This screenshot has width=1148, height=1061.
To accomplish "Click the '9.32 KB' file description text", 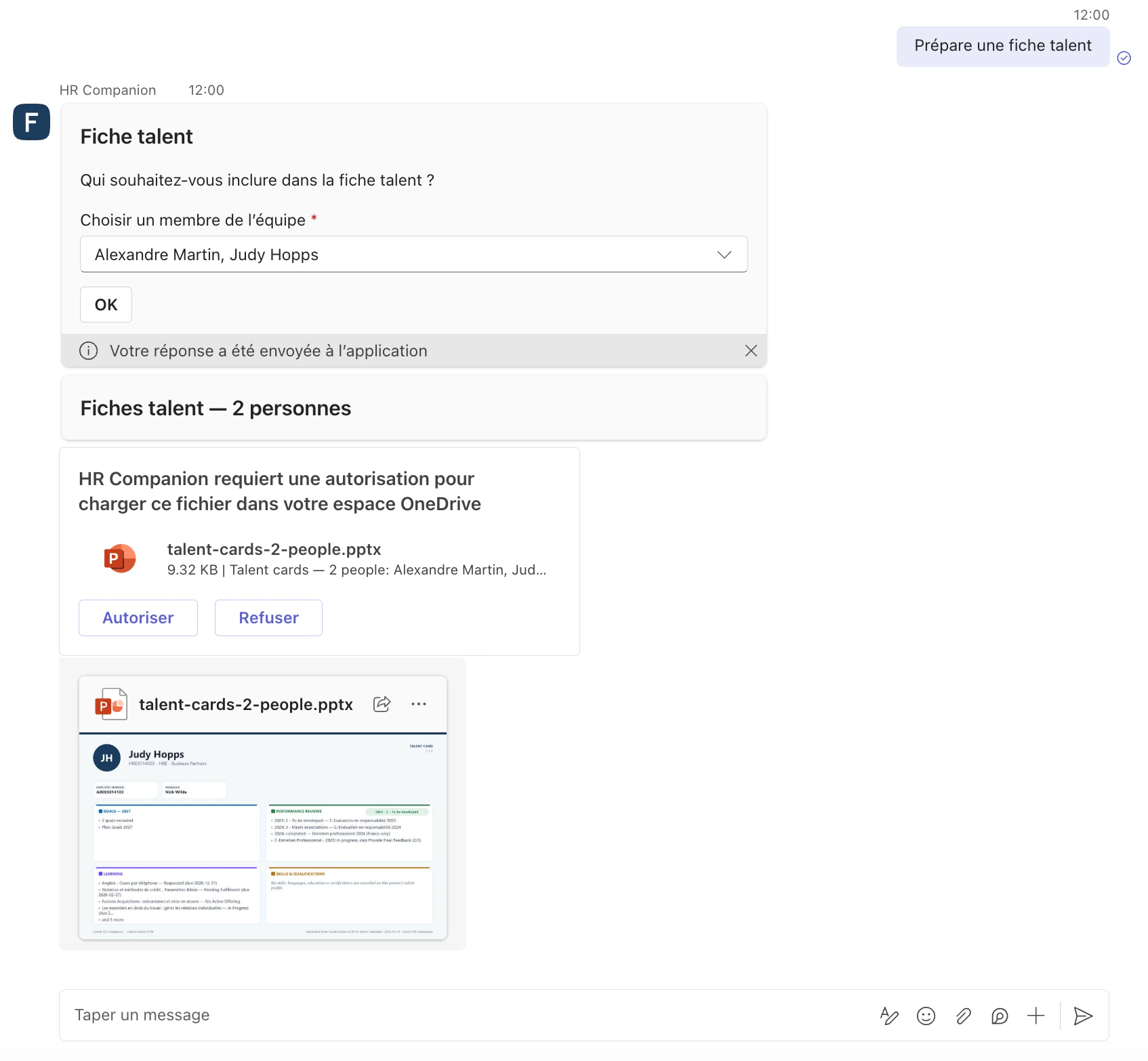I will point(356,570).
